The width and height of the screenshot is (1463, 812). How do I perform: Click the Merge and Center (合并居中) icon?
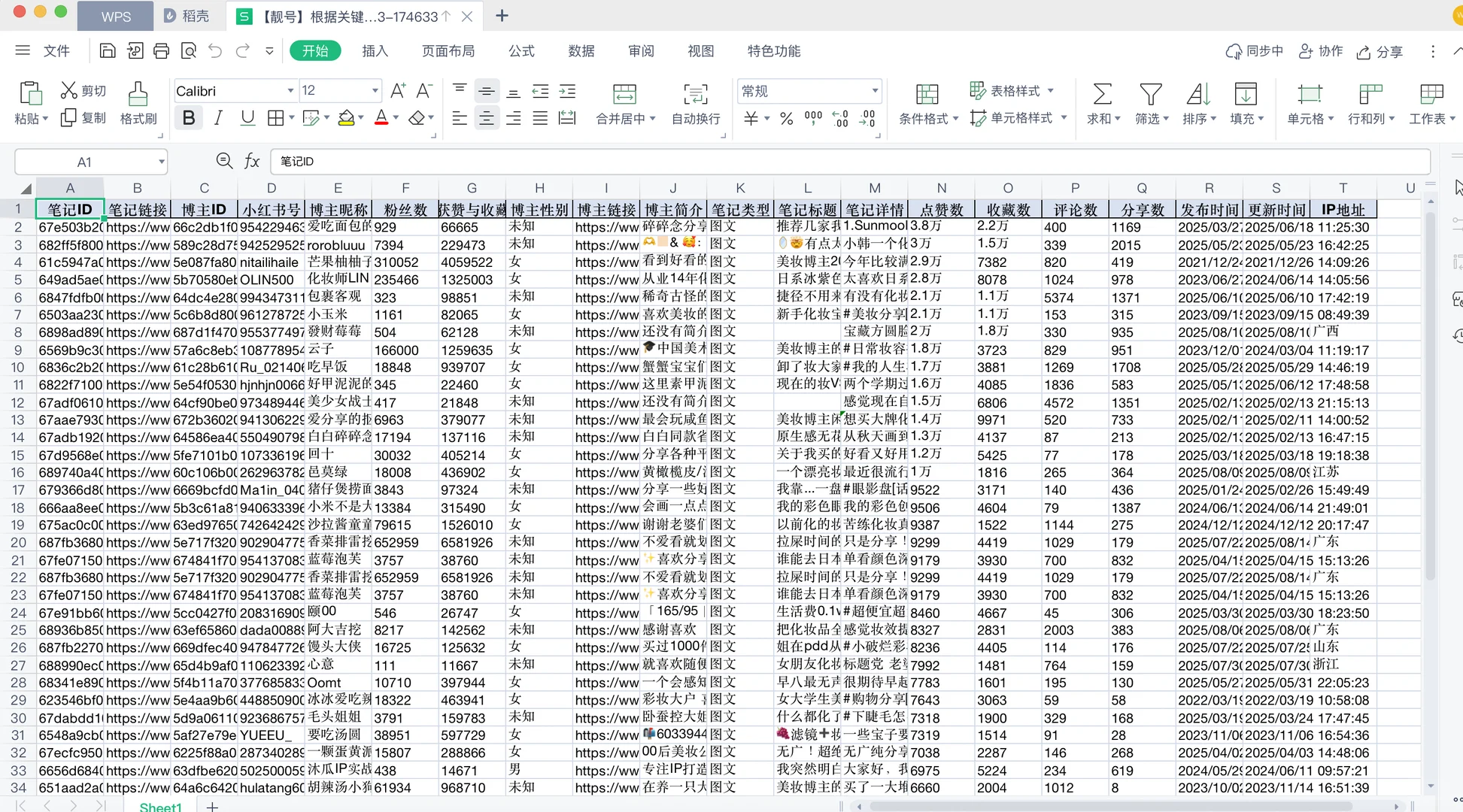(x=624, y=95)
